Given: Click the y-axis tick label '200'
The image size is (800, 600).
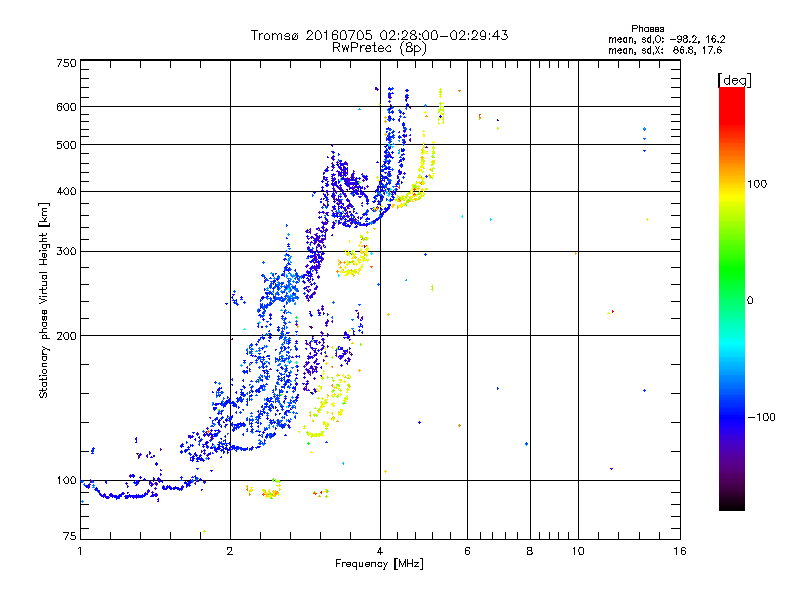Looking at the screenshot, I should (66, 336).
